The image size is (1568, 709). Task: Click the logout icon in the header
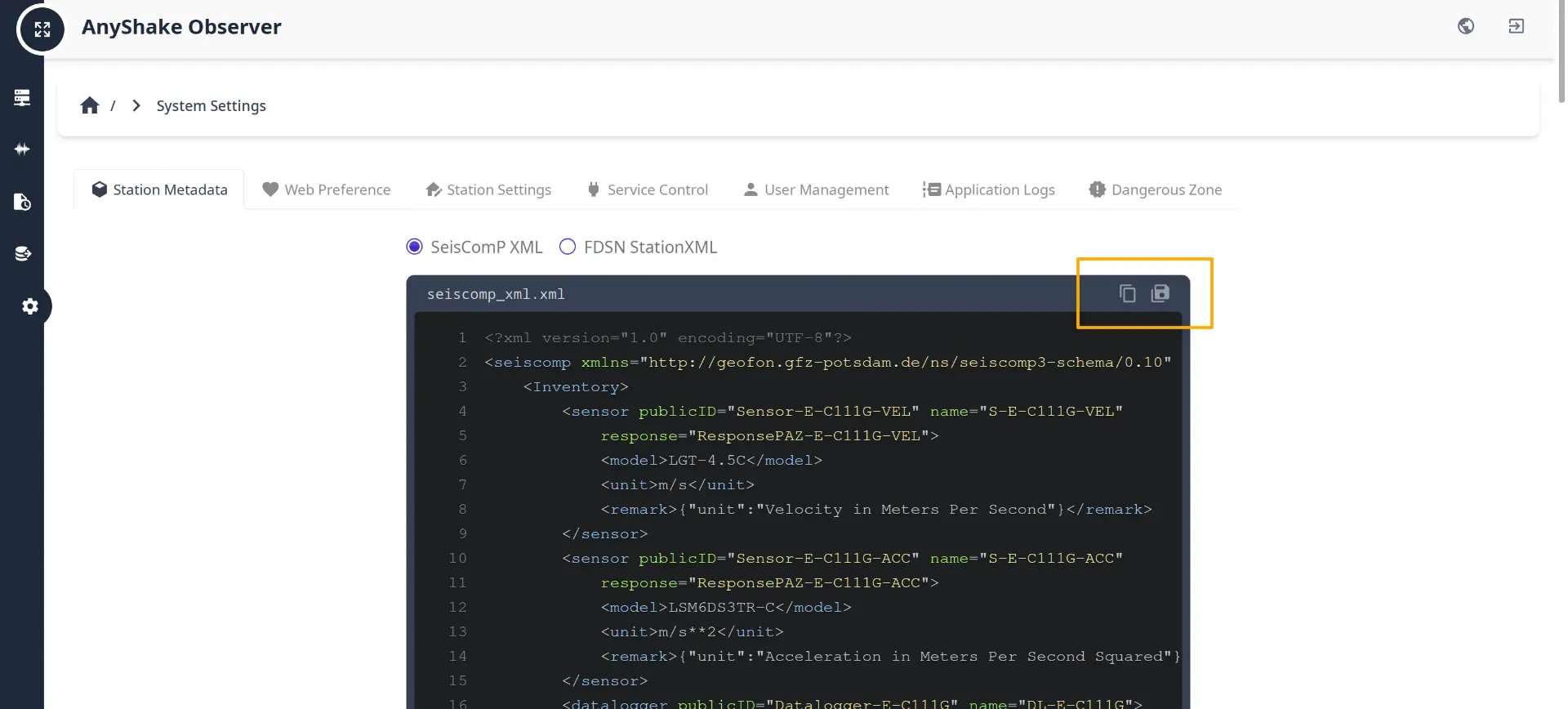click(x=1516, y=26)
